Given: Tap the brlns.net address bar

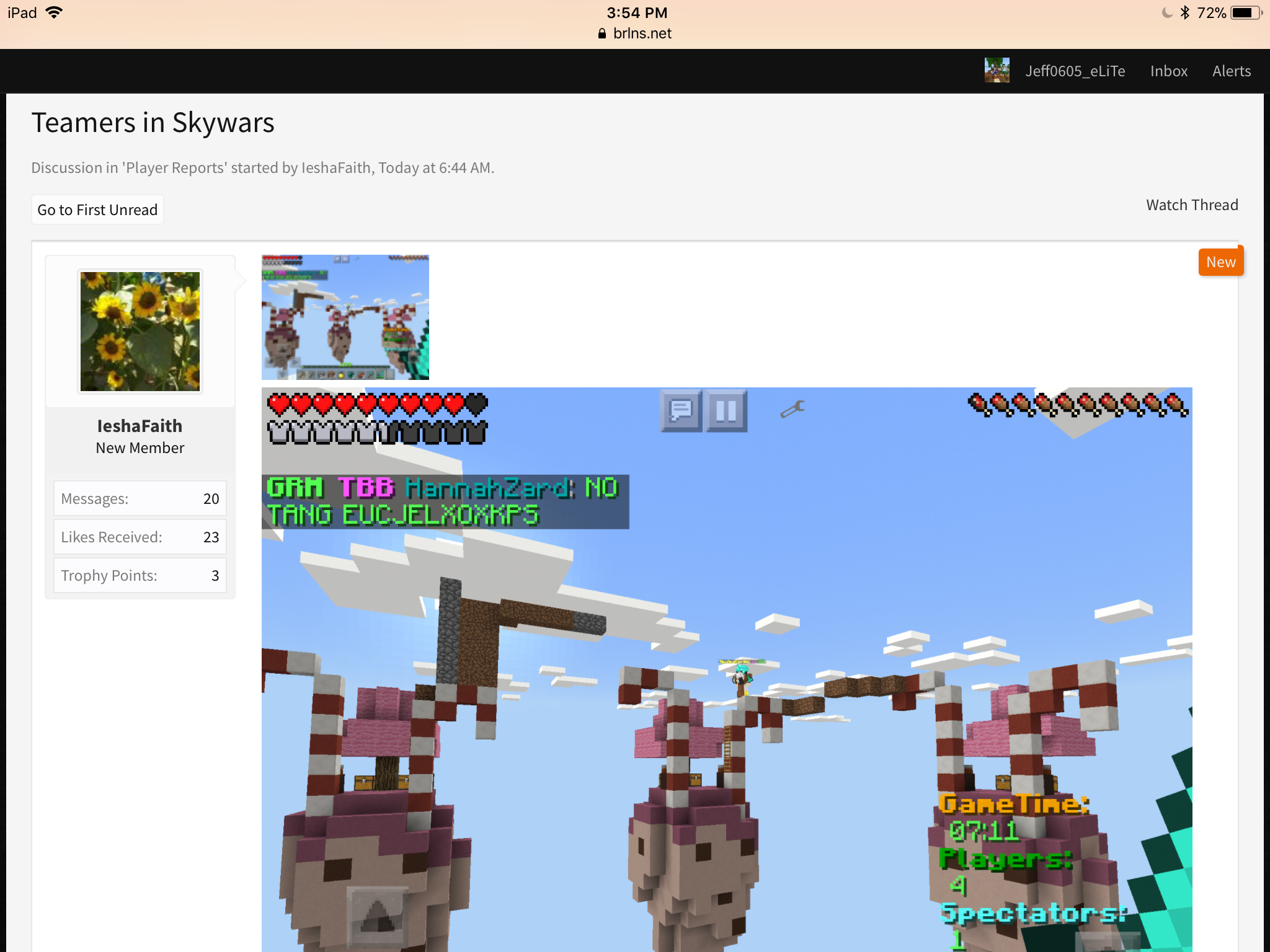Looking at the screenshot, I should (x=635, y=33).
